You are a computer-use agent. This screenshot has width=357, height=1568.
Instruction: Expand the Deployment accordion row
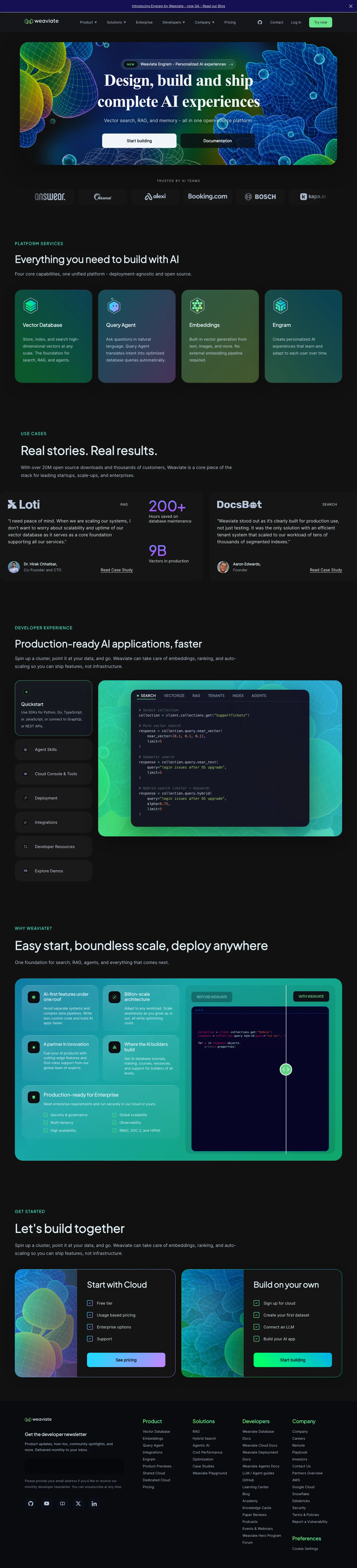pyautogui.click(x=54, y=798)
